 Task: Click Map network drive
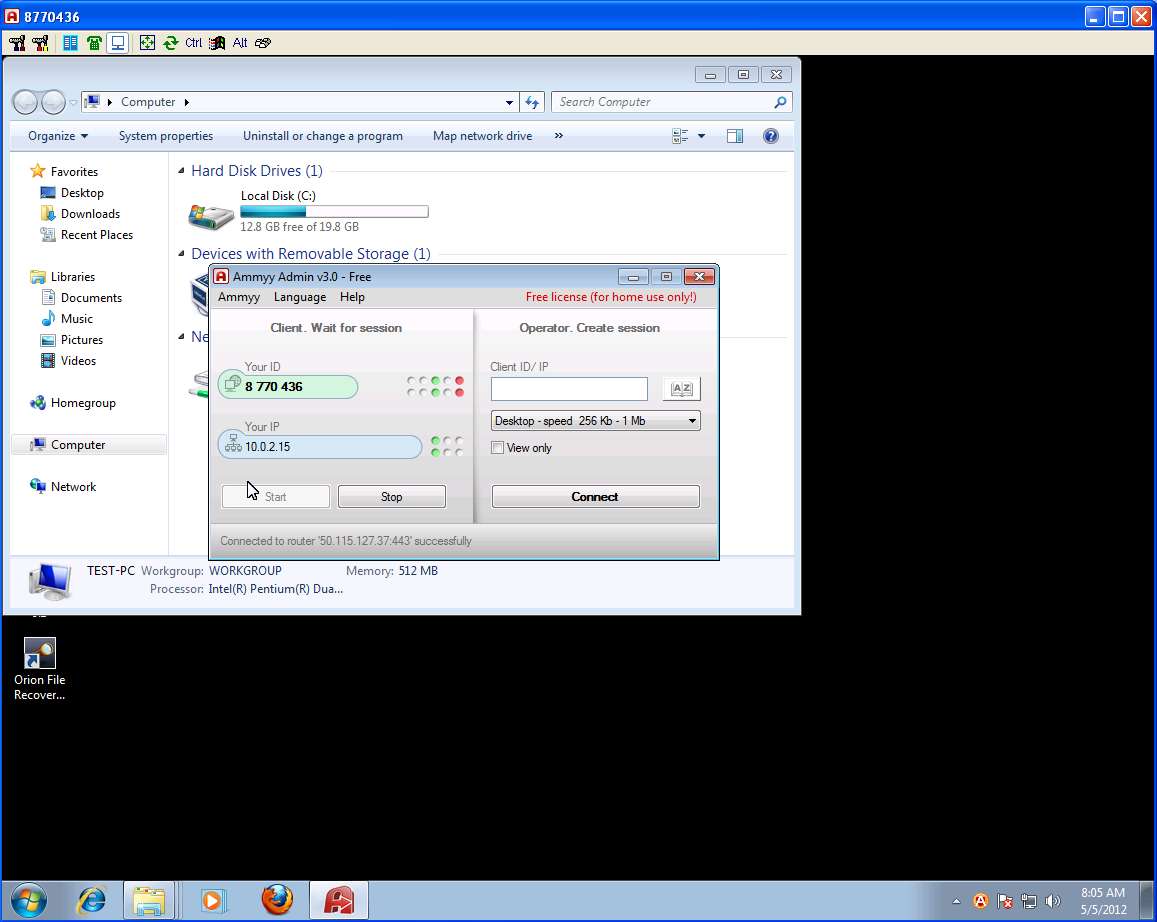482,136
